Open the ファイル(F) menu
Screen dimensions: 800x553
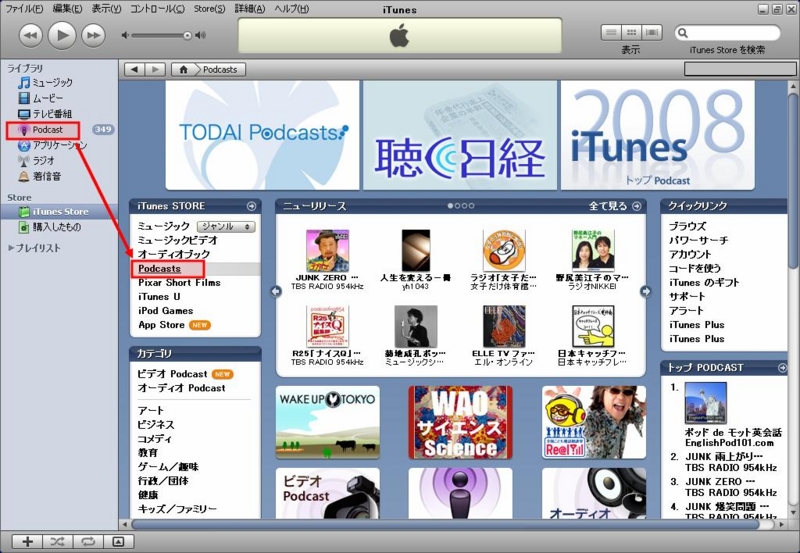[x=24, y=9]
